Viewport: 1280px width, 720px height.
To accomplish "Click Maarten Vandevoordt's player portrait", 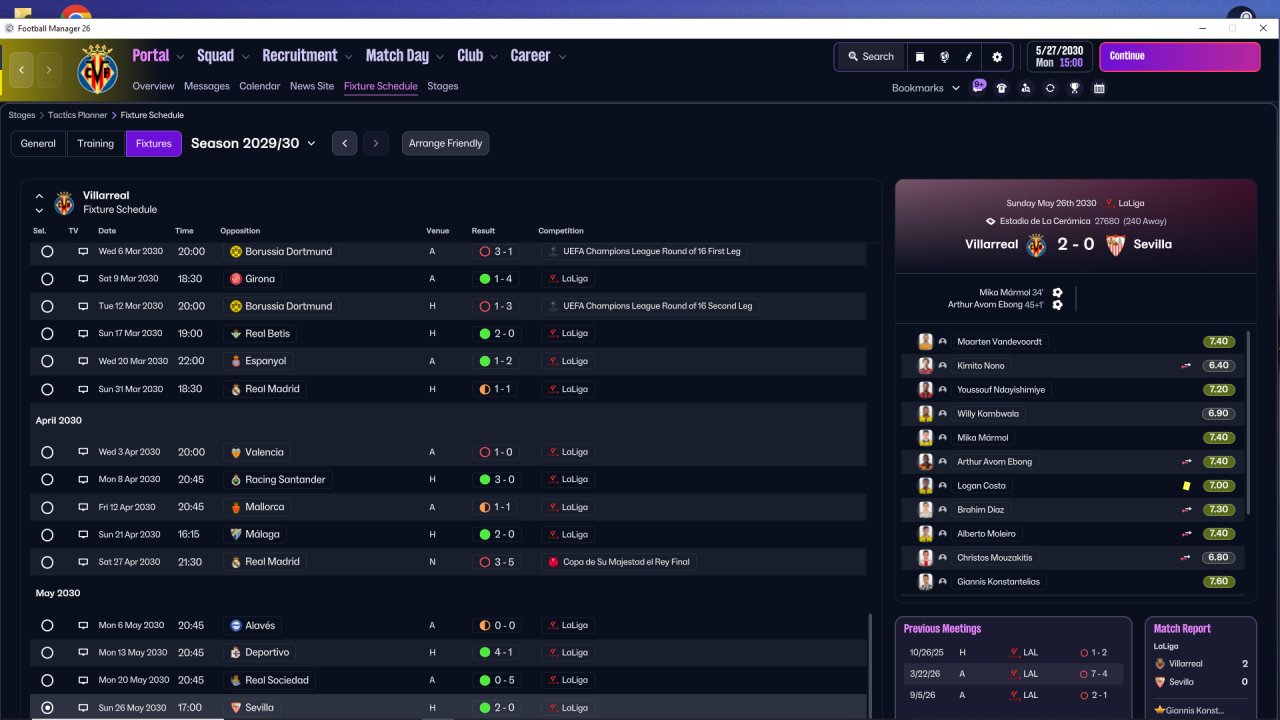I will pos(925,342).
